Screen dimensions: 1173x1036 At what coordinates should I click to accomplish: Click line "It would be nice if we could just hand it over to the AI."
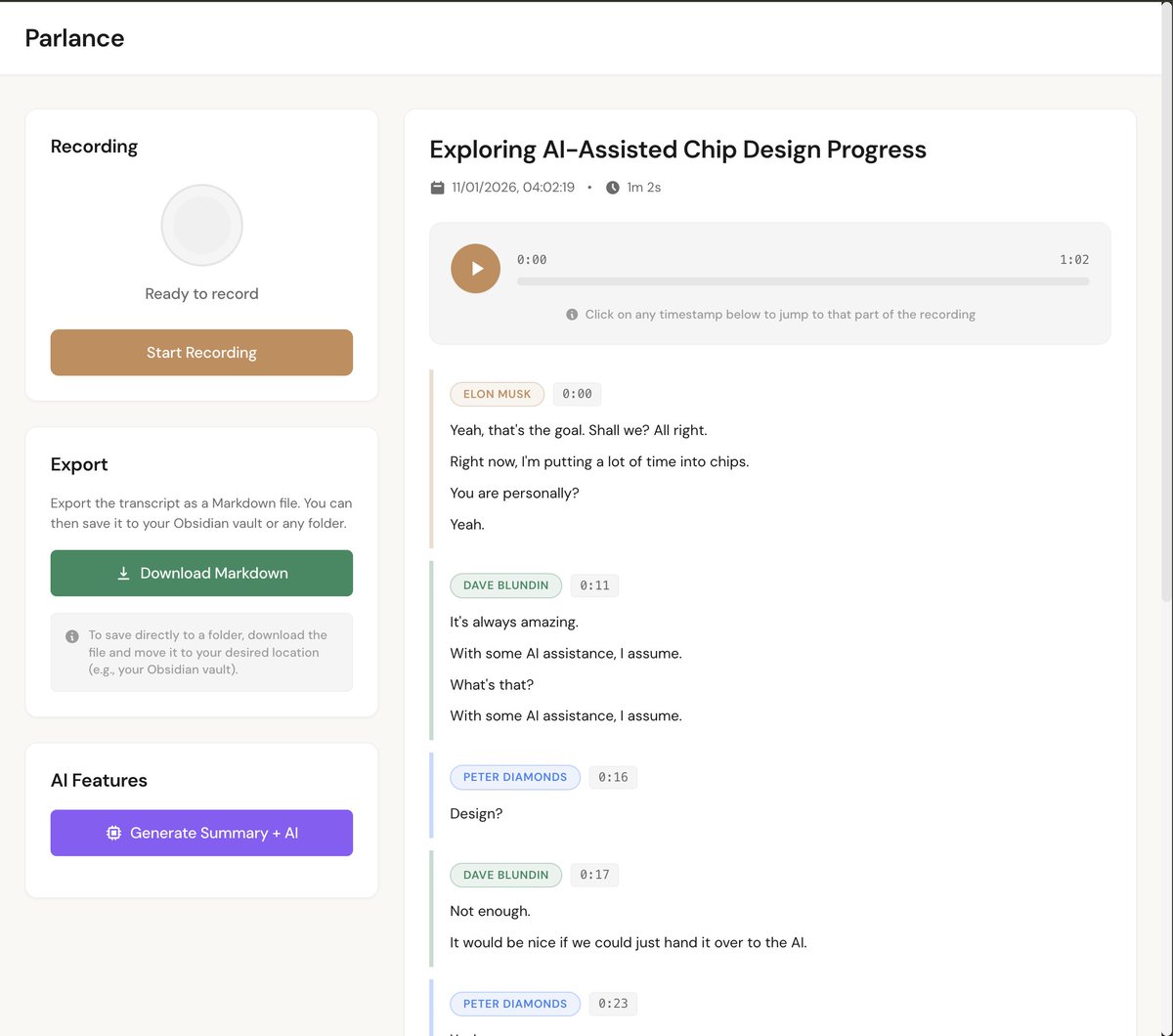tap(629, 942)
